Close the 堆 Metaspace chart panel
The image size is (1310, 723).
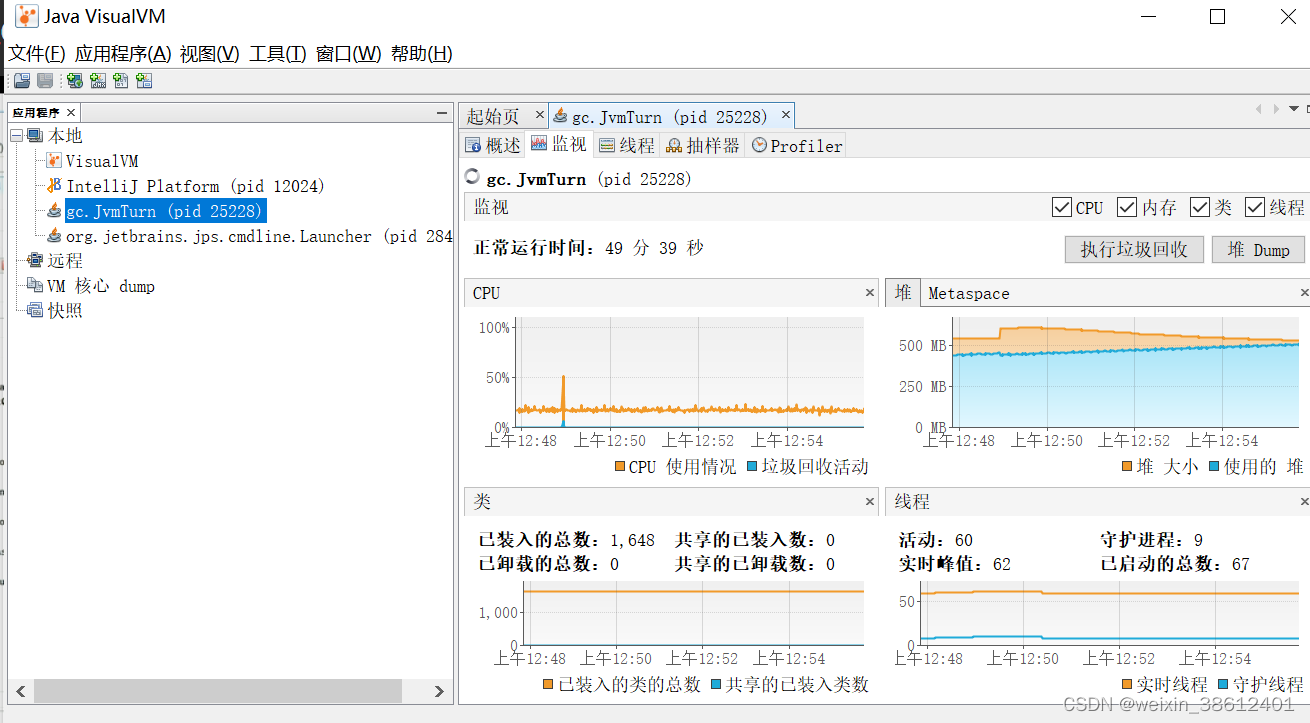(1304, 293)
